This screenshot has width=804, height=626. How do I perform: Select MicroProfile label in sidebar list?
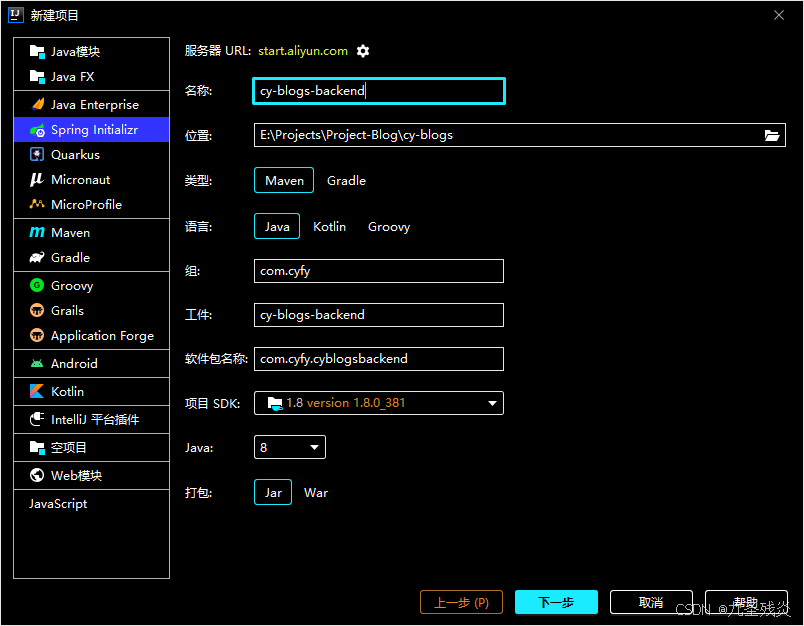click(x=86, y=204)
